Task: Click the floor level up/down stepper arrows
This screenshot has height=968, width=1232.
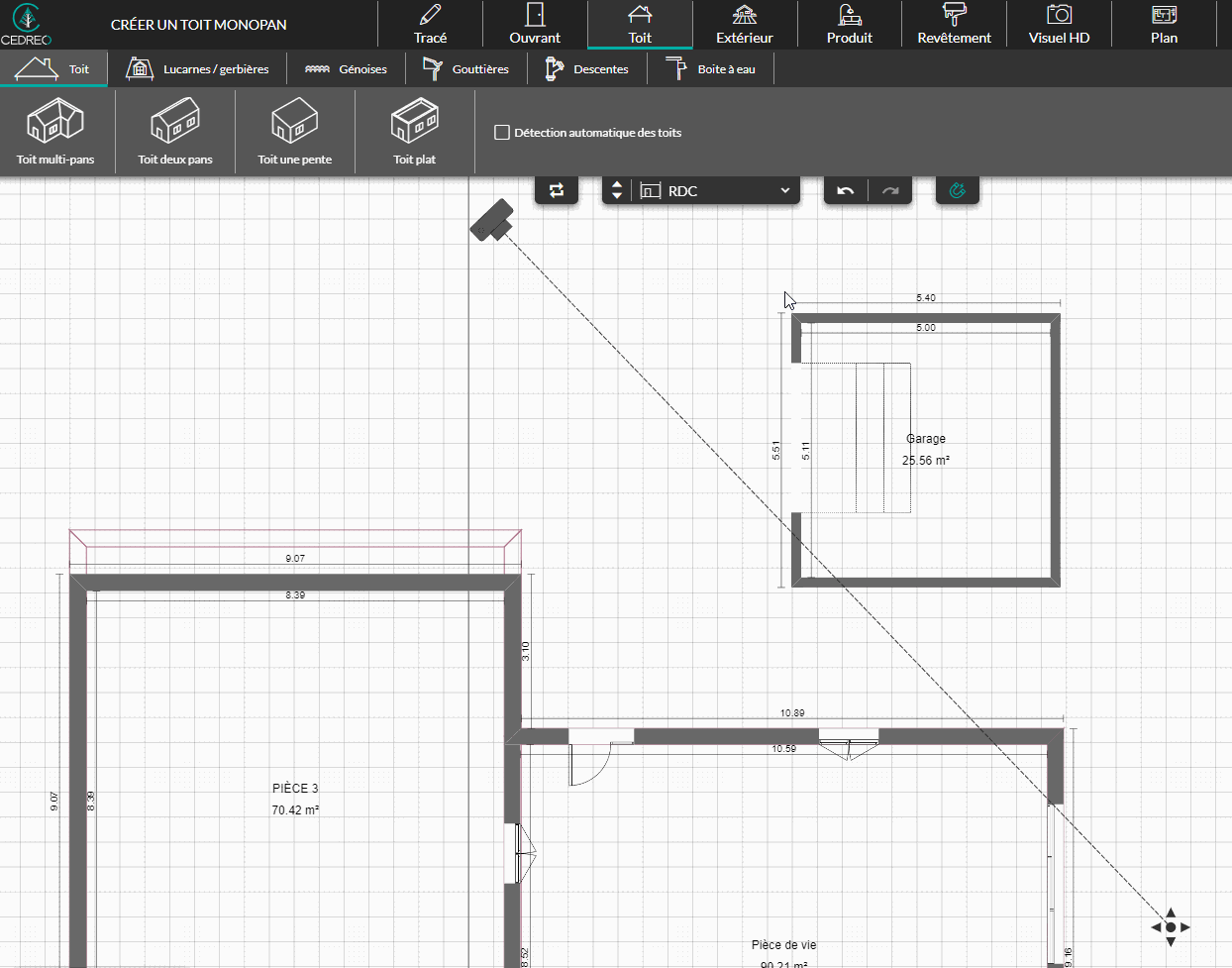Action: pos(617,191)
